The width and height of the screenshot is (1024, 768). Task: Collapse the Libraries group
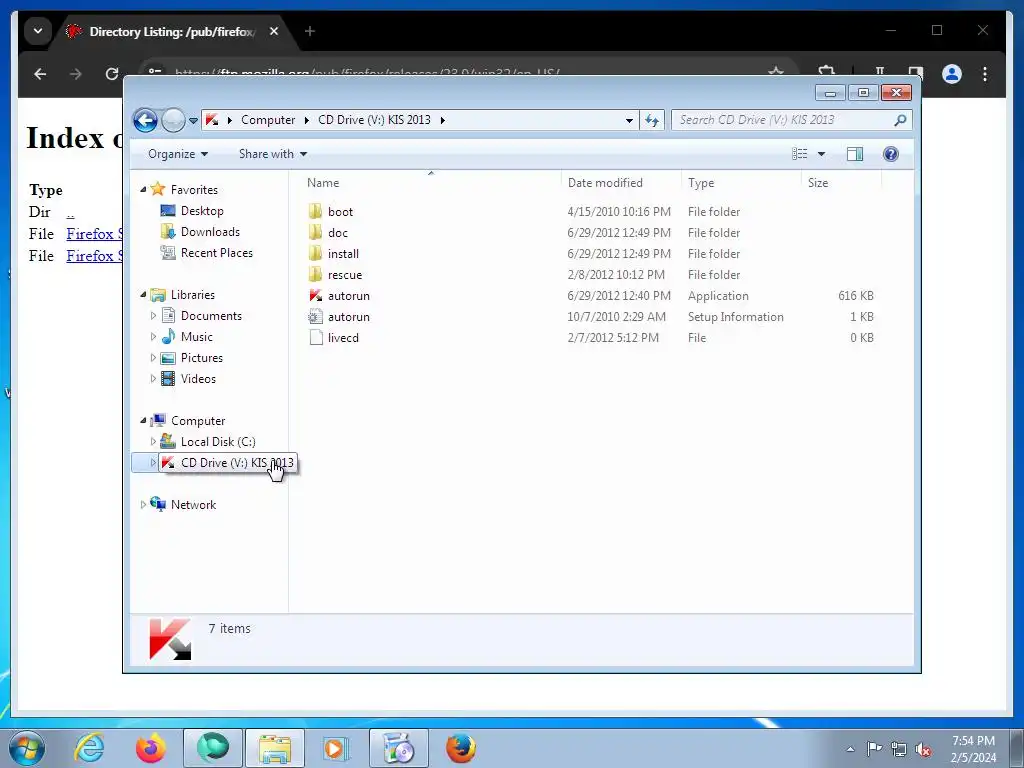(143, 295)
